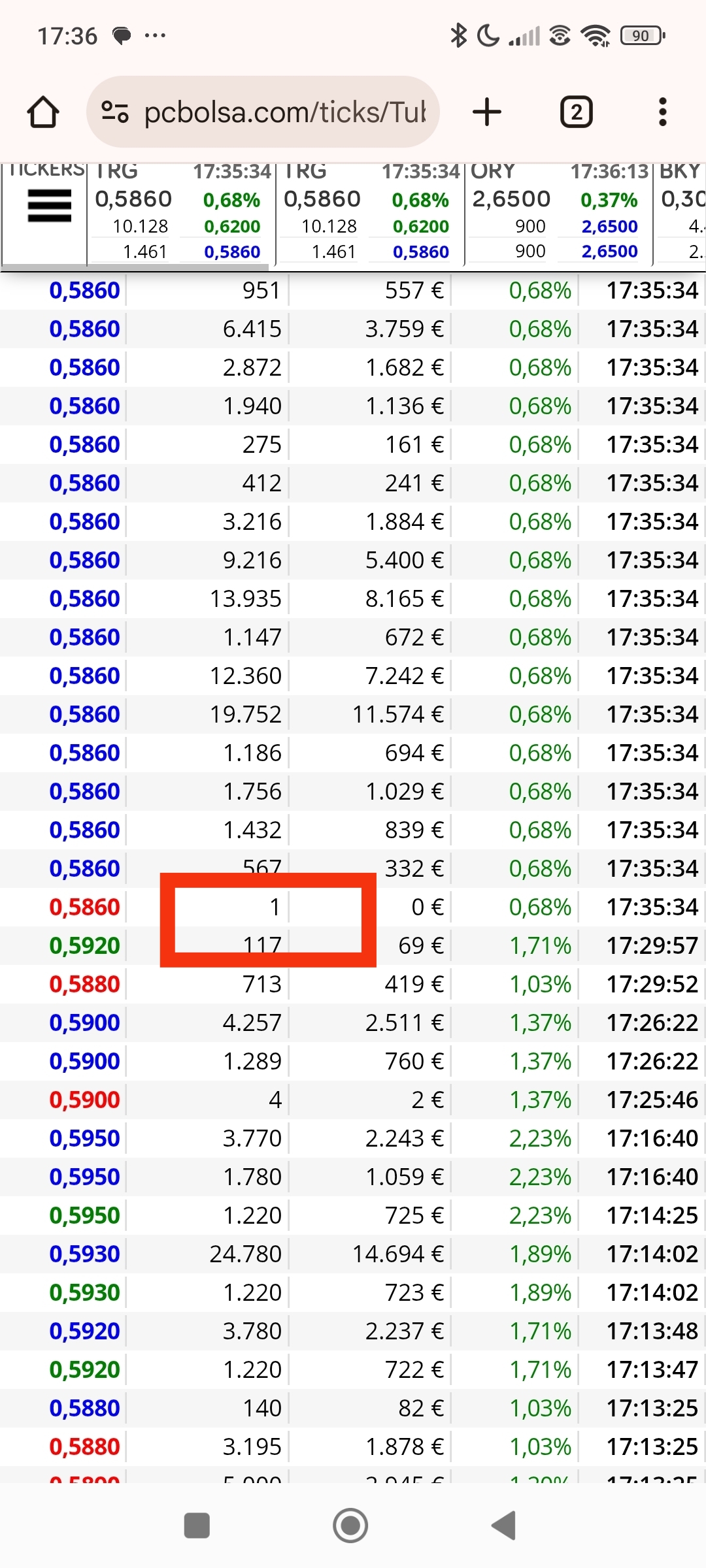This screenshot has height=1568, width=706.
Task: Click the amount 8.165 €
Action: click(x=405, y=598)
